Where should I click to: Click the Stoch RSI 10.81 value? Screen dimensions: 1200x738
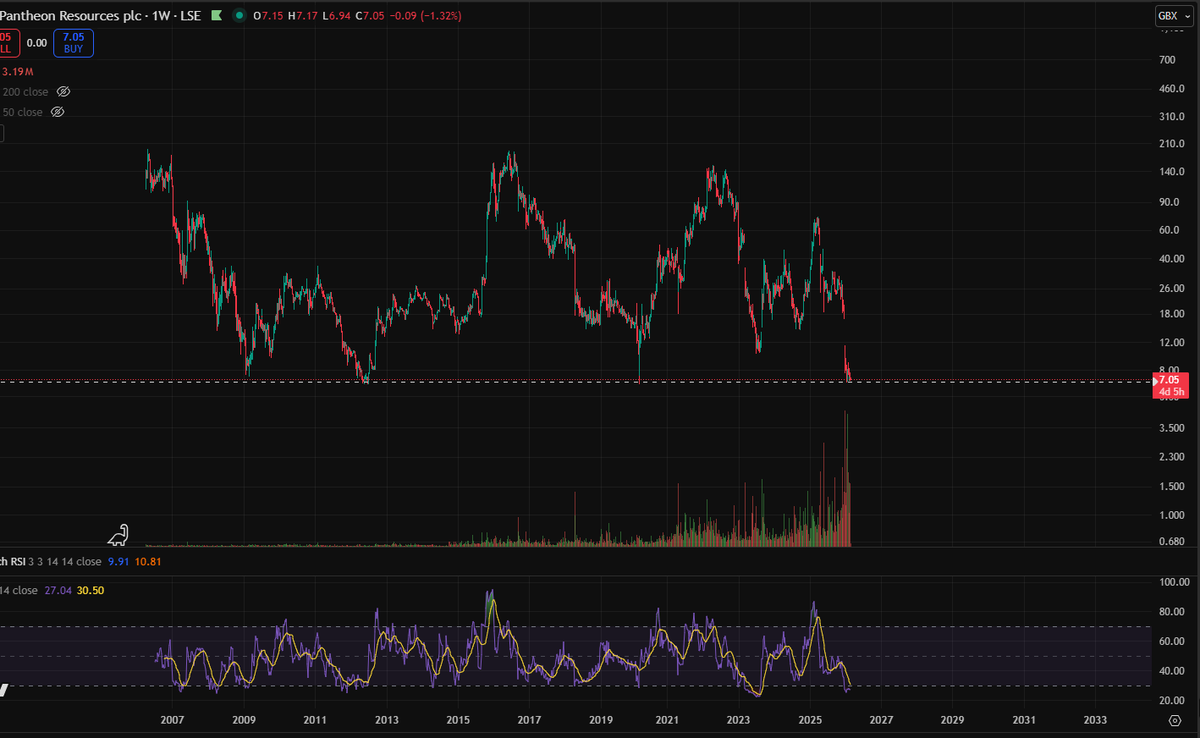pyautogui.click(x=150, y=562)
